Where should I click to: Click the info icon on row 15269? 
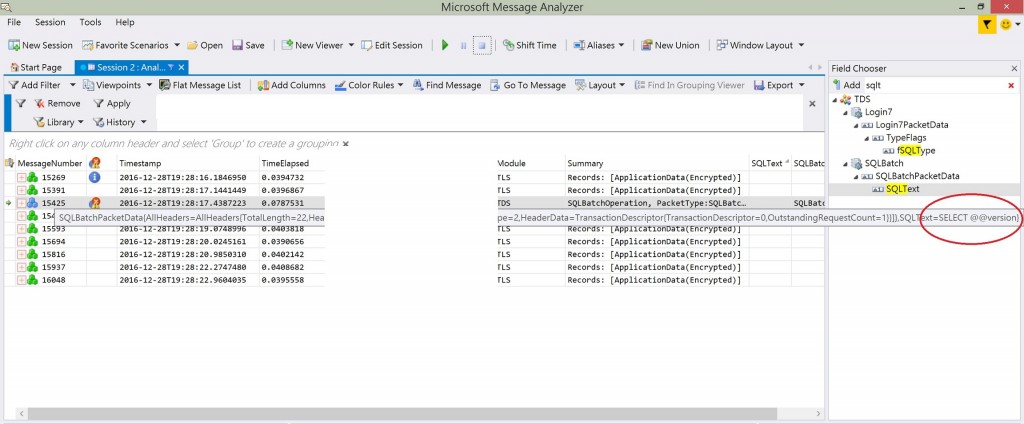coord(94,177)
